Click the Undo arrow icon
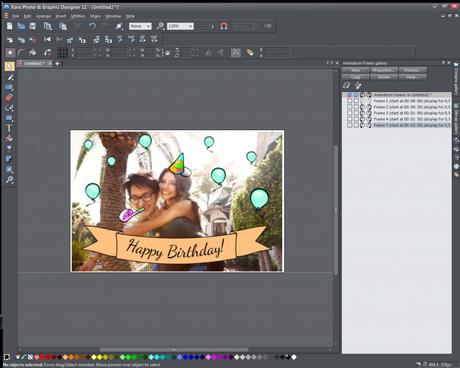 (92, 26)
